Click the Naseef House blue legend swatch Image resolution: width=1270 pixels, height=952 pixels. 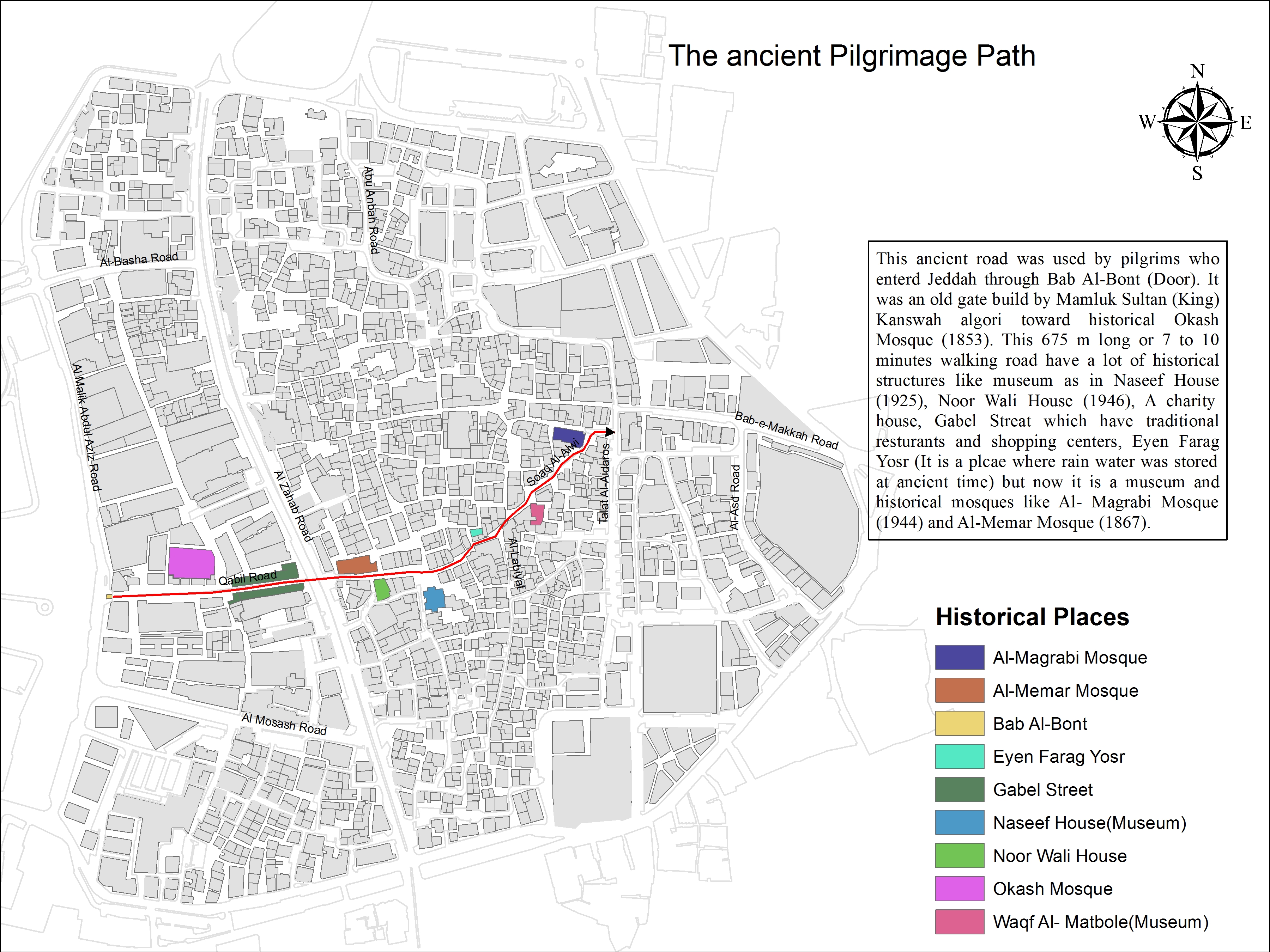click(x=960, y=822)
